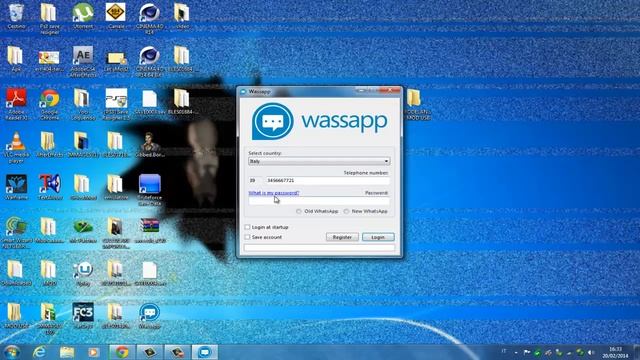Close the Wassapp window
This screenshot has height=360, width=640.
[390, 91]
